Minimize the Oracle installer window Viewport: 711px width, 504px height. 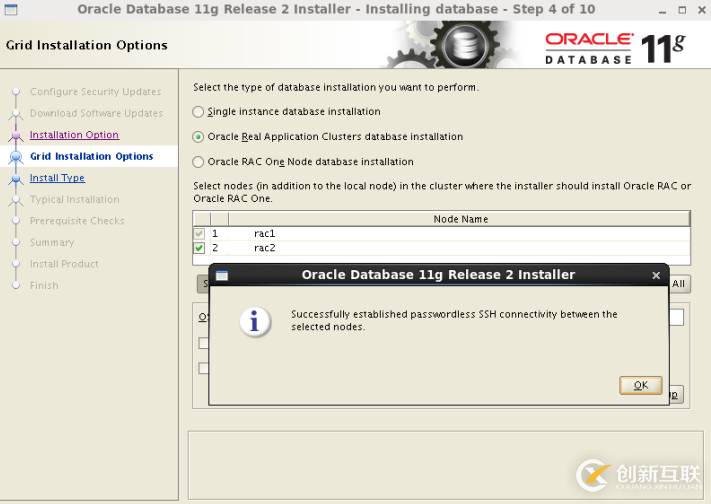(x=662, y=10)
